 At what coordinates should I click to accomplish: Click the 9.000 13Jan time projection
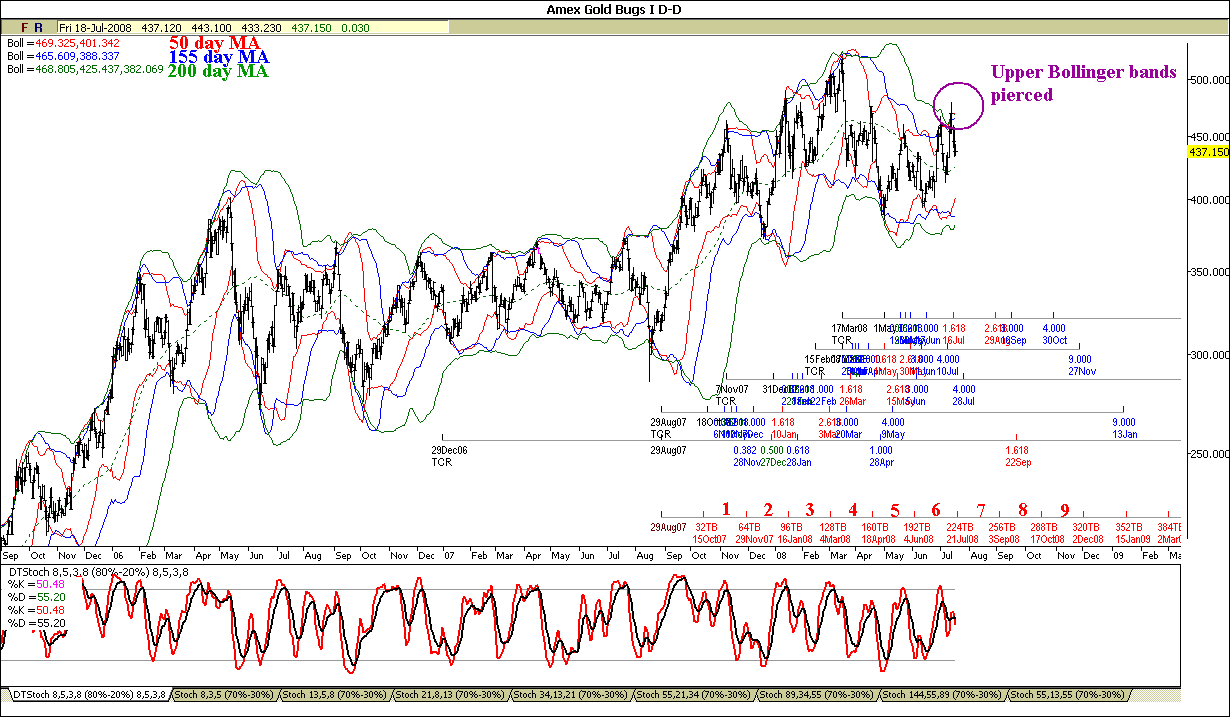(1124, 428)
